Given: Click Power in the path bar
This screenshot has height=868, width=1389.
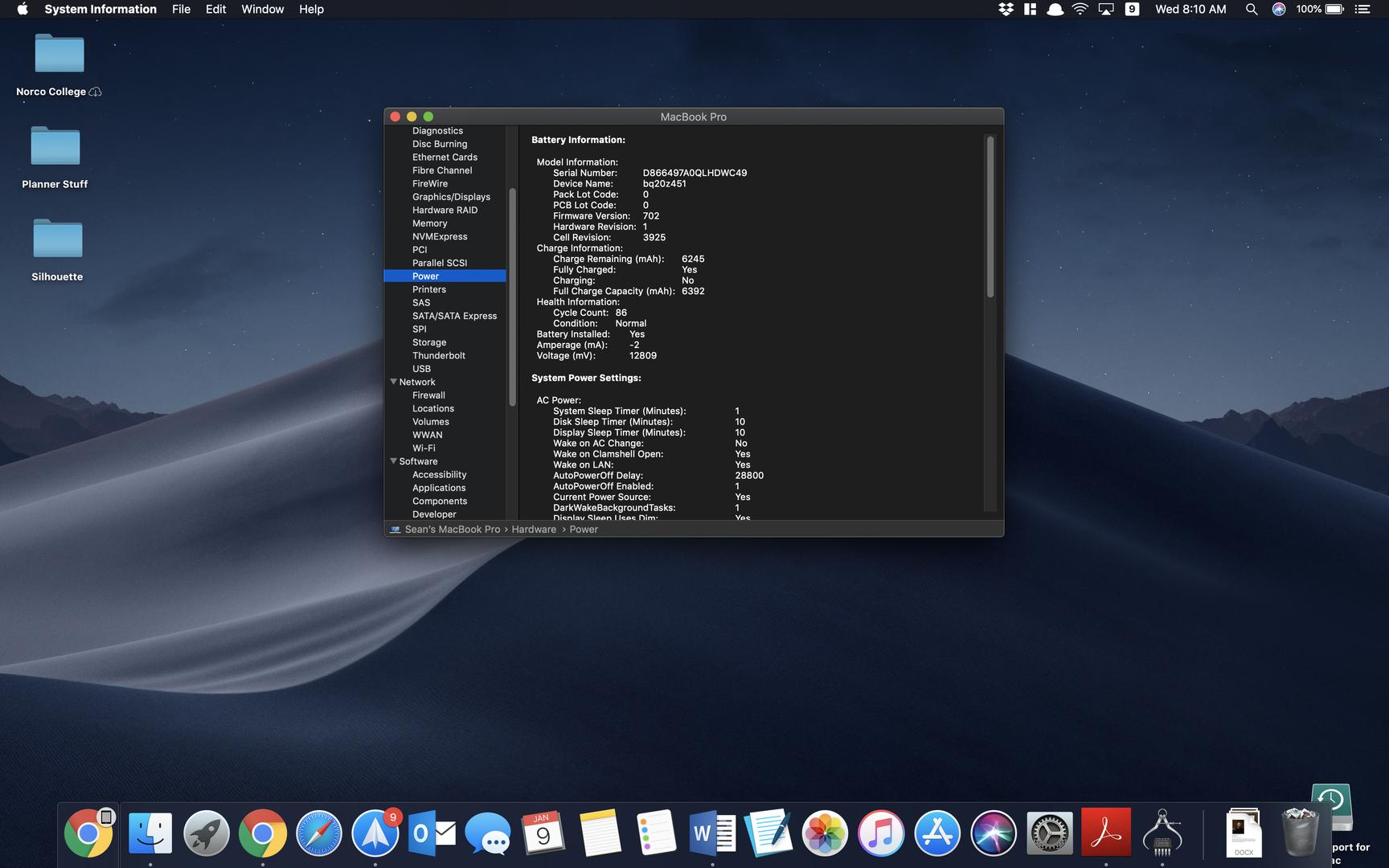Looking at the screenshot, I should click(x=584, y=529).
